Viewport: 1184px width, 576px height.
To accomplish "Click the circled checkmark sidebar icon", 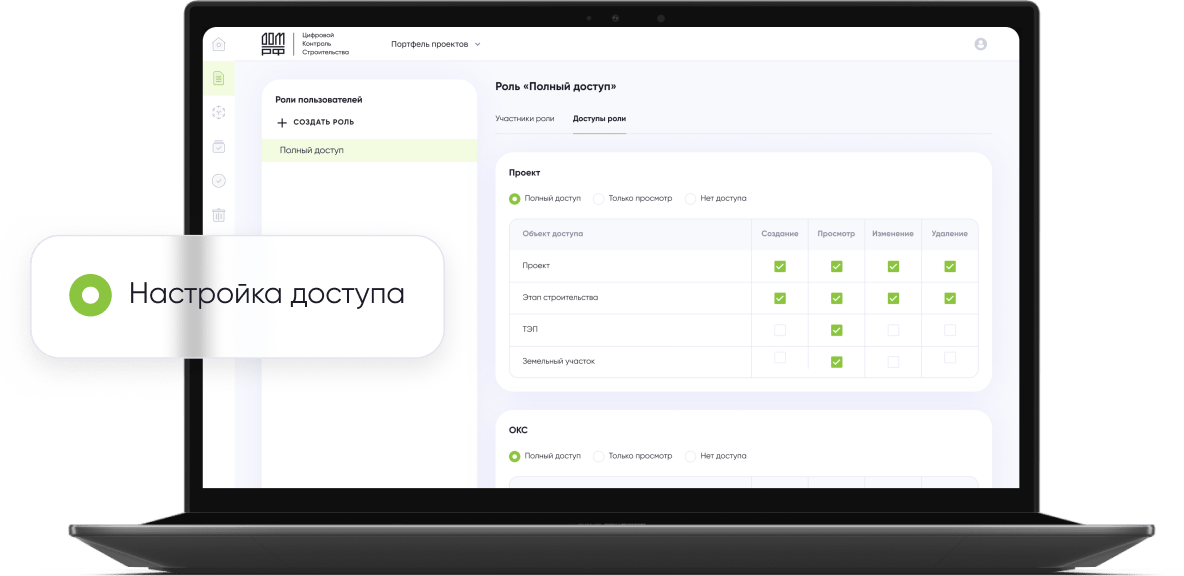I will click(x=219, y=181).
